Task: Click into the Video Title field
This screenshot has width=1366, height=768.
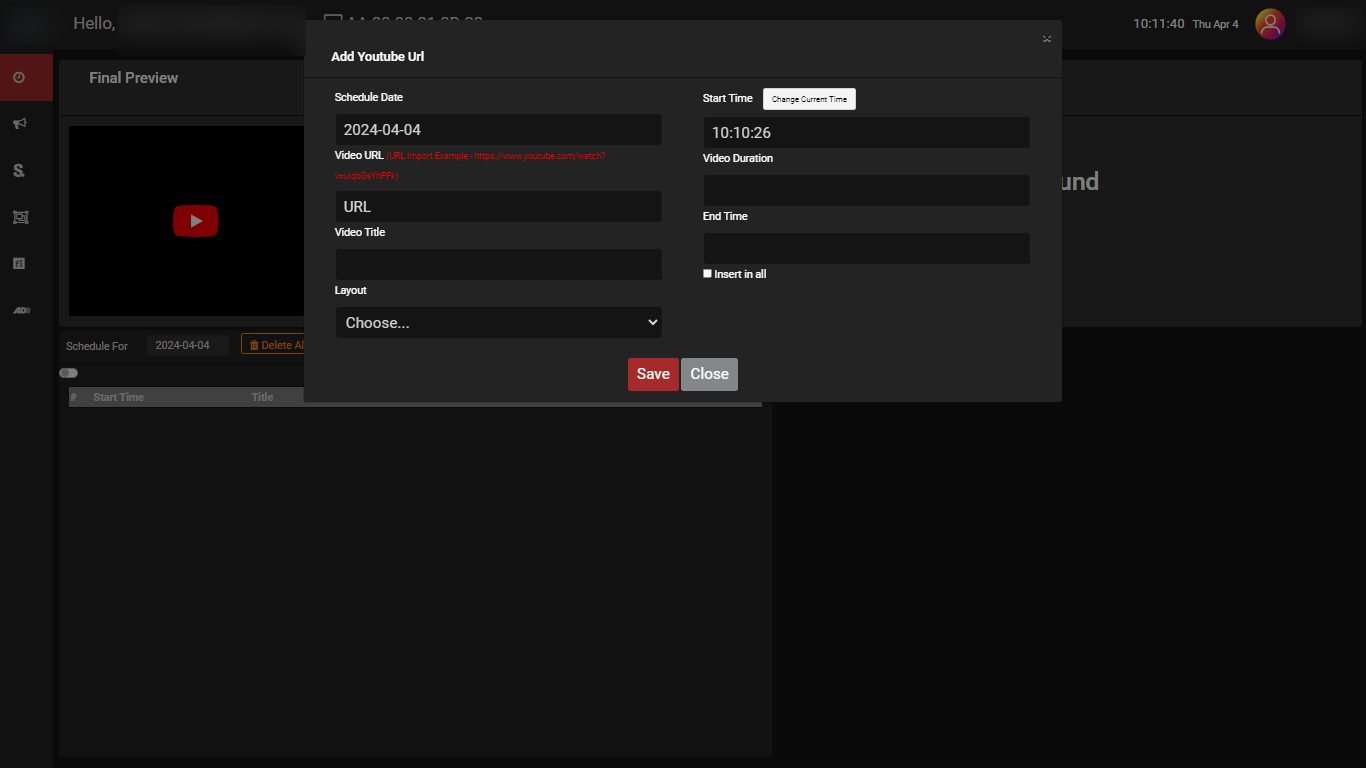Action: (498, 264)
